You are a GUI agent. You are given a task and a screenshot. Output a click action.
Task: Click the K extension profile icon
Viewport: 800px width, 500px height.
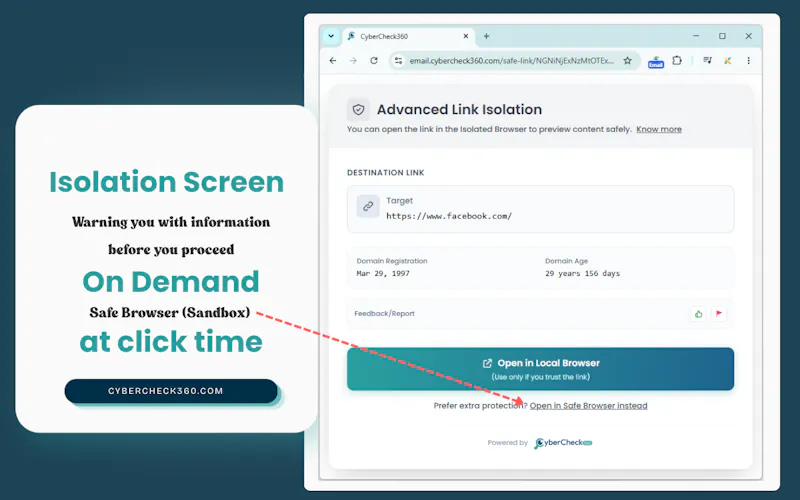(x=728, y=61)
